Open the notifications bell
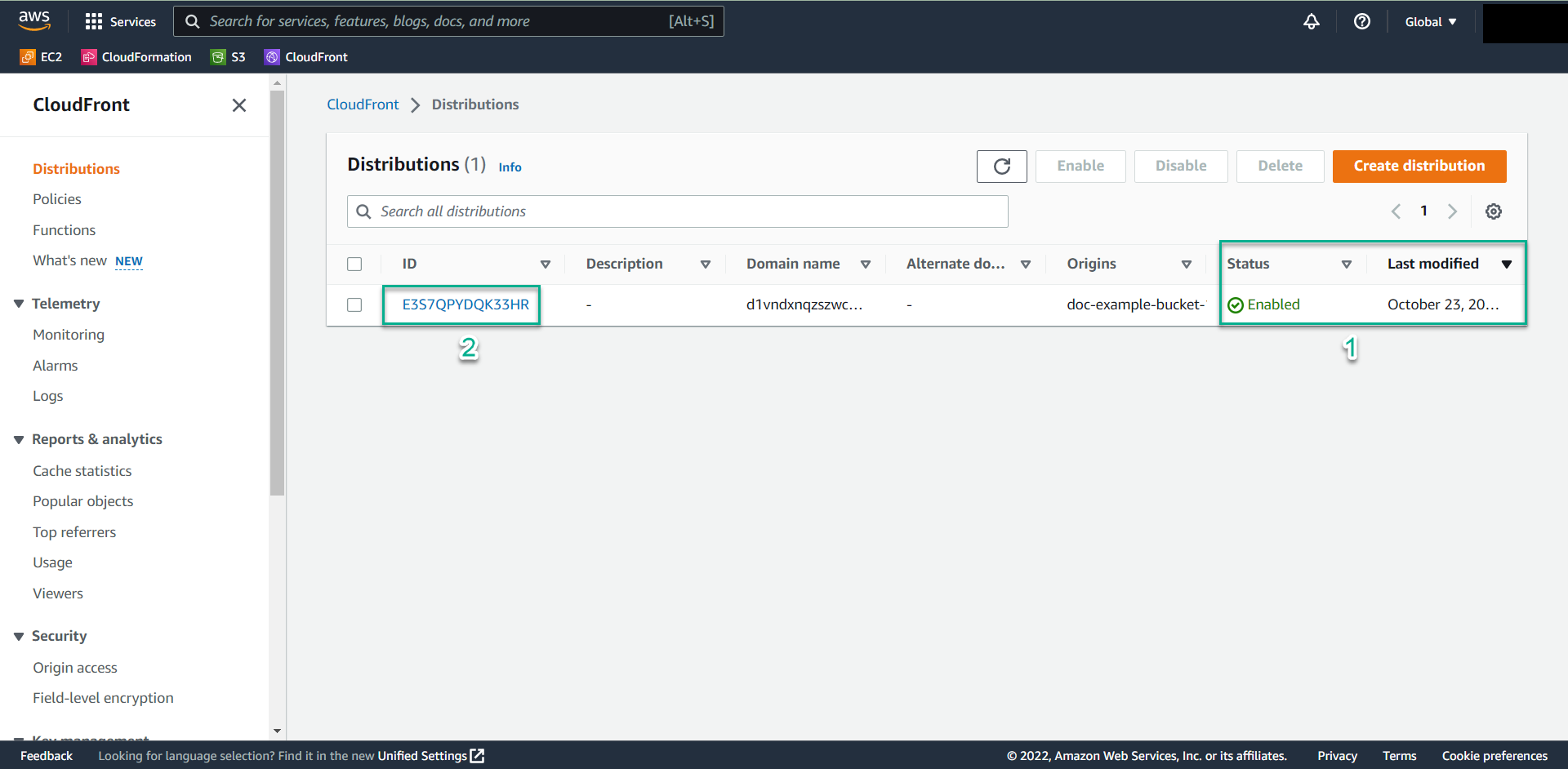 1311,22
